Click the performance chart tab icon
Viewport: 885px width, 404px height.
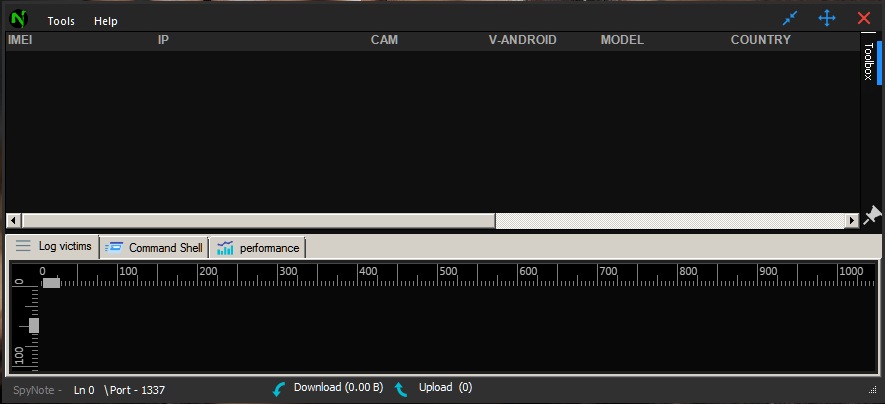tap(225, 248)
